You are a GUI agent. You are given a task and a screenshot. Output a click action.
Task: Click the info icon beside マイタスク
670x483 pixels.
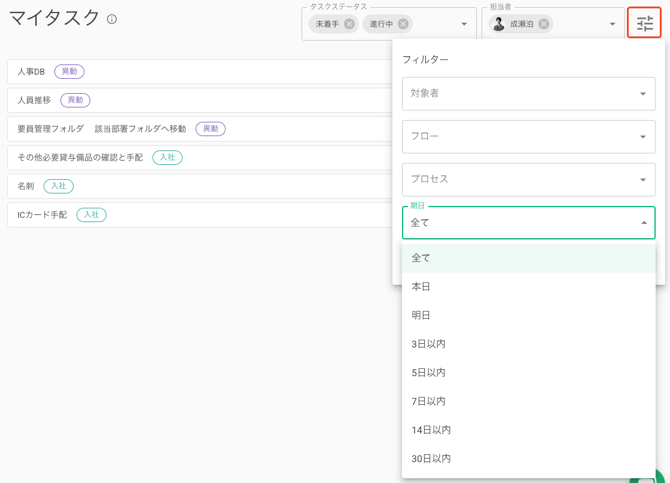pos(112,19)
